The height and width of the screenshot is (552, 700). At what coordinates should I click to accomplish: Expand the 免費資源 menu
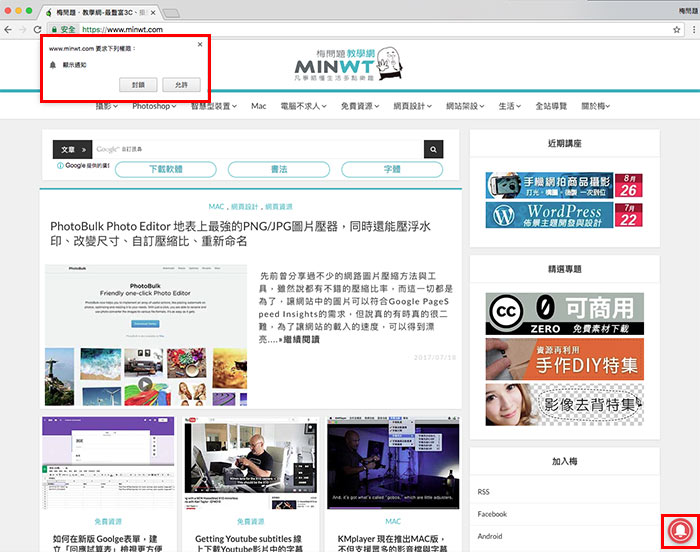[x=360, y=106]
